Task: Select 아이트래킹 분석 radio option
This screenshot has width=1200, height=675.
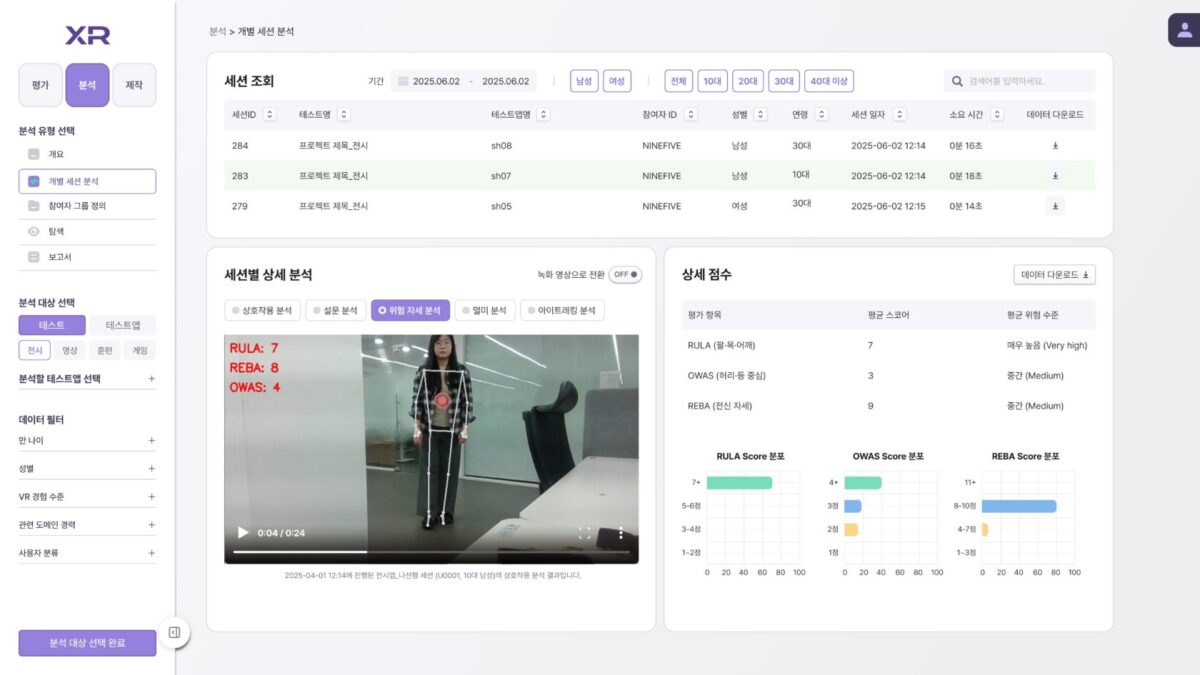Action: point(563,310)
